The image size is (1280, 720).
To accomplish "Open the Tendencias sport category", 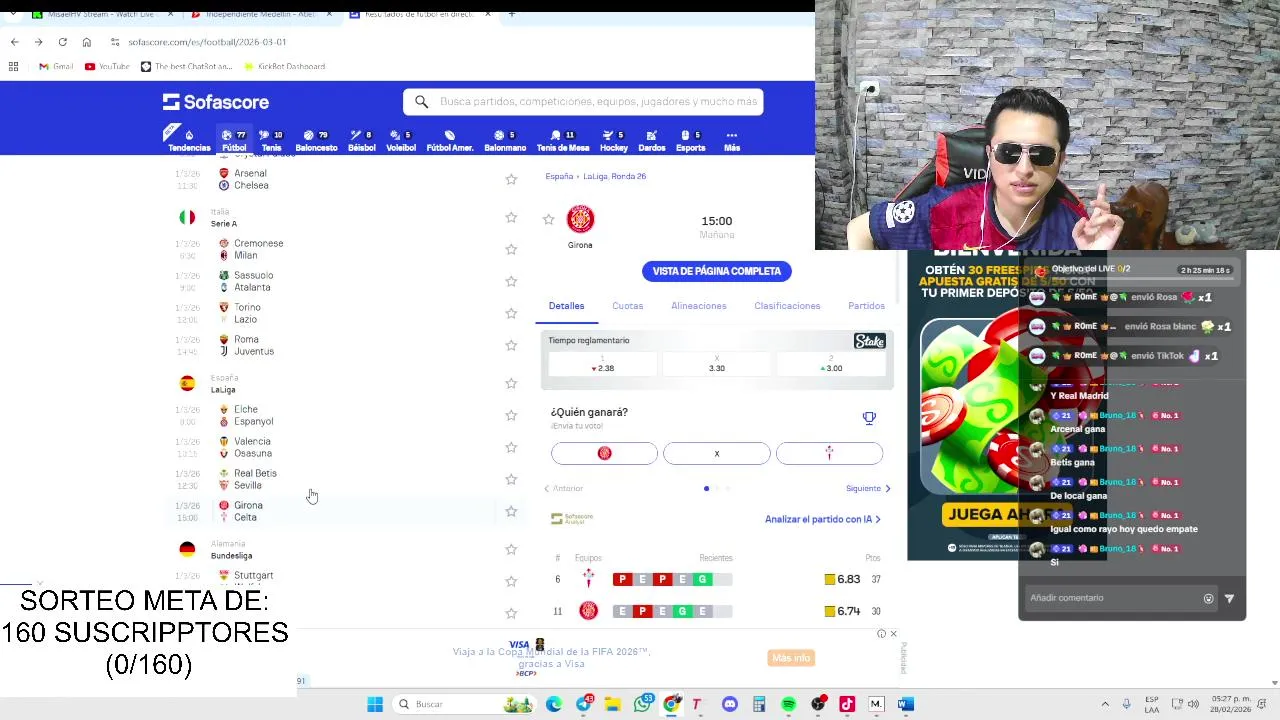I will point(188,141).
